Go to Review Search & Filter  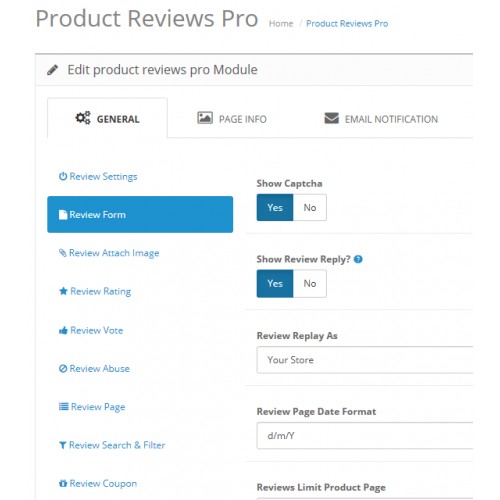pyautogui.click(x=112, y=445)
